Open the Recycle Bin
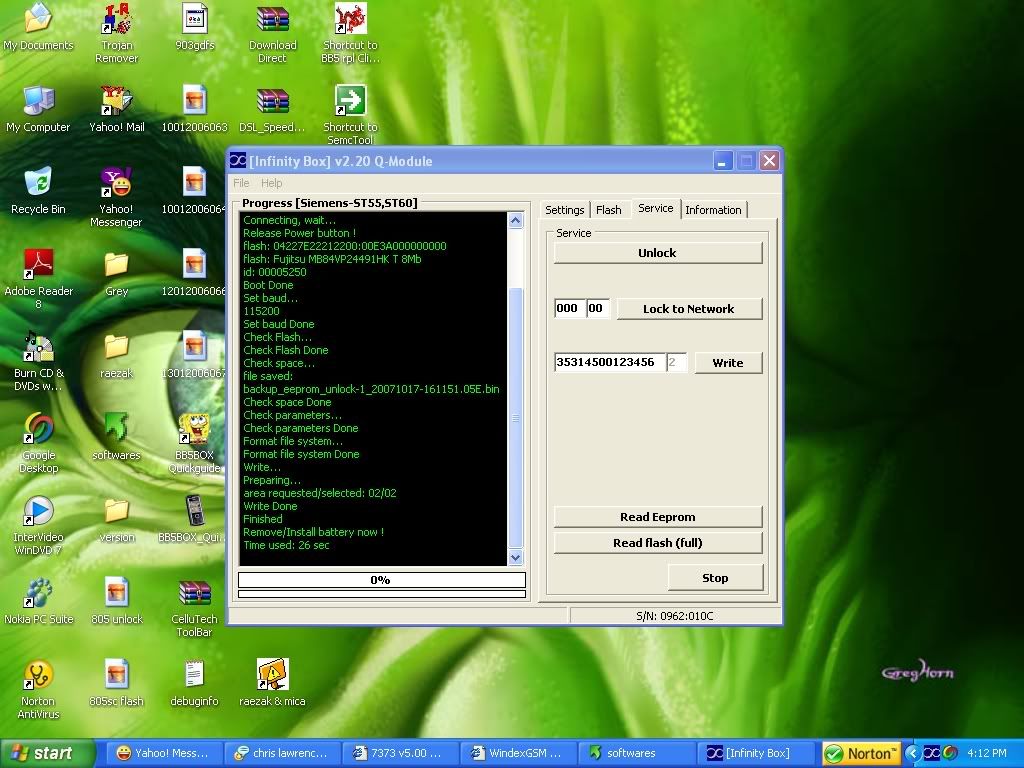This screenshot has width=1024, height=768. 38,191
